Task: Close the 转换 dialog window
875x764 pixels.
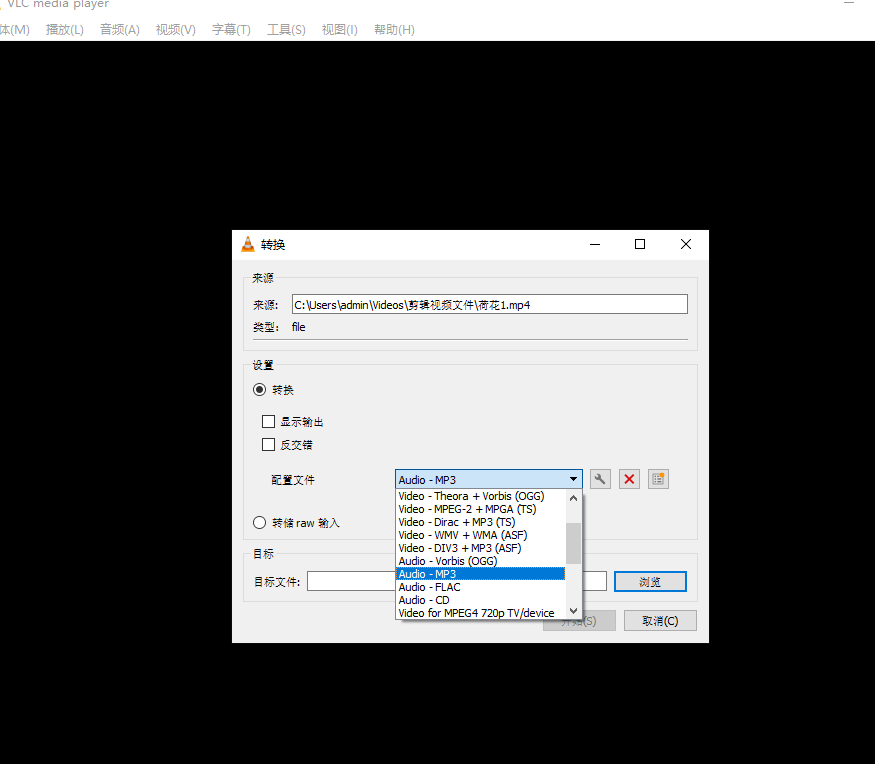Action: [x=686, y=244]
